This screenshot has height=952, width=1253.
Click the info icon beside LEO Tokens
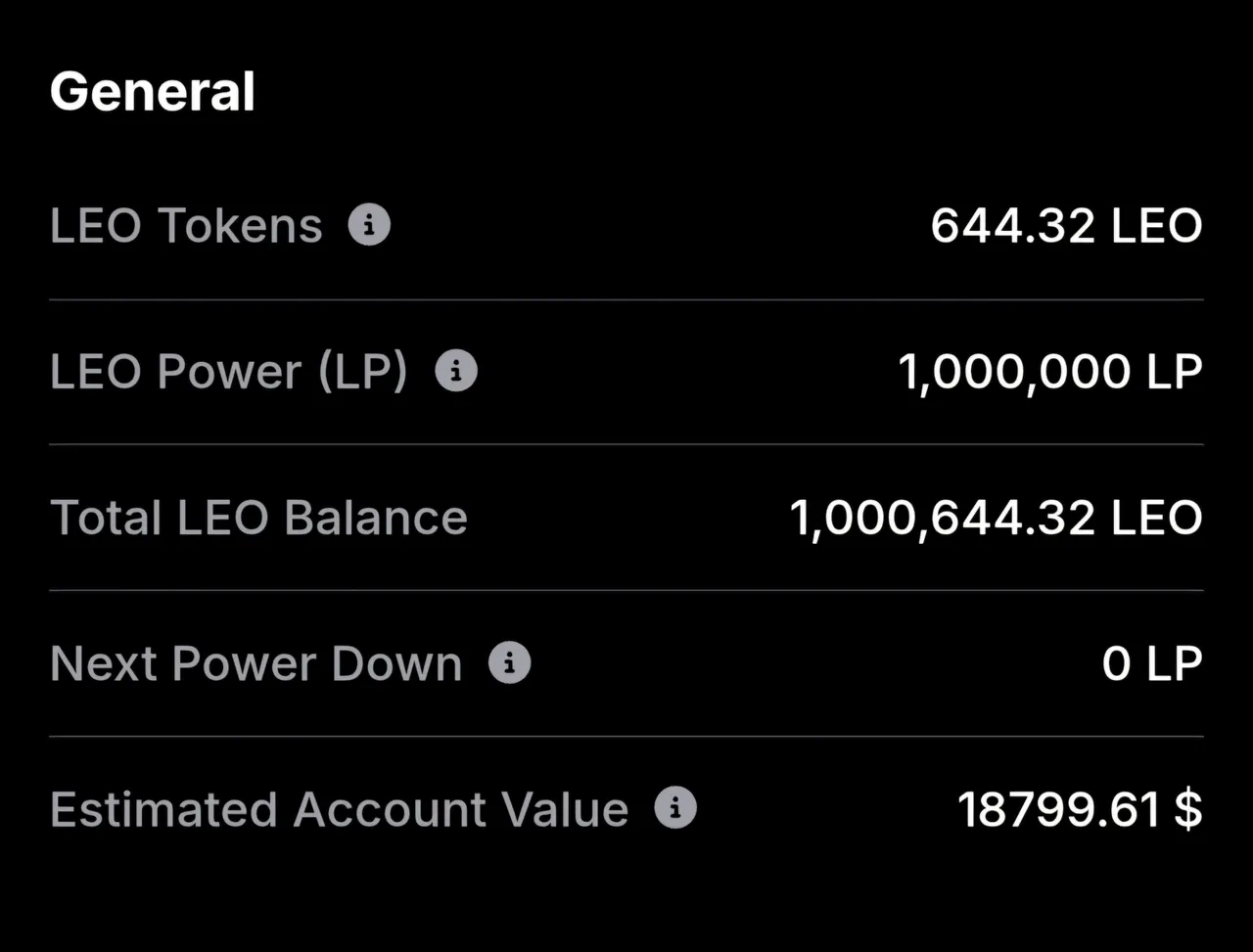click(x=369, y=225)
